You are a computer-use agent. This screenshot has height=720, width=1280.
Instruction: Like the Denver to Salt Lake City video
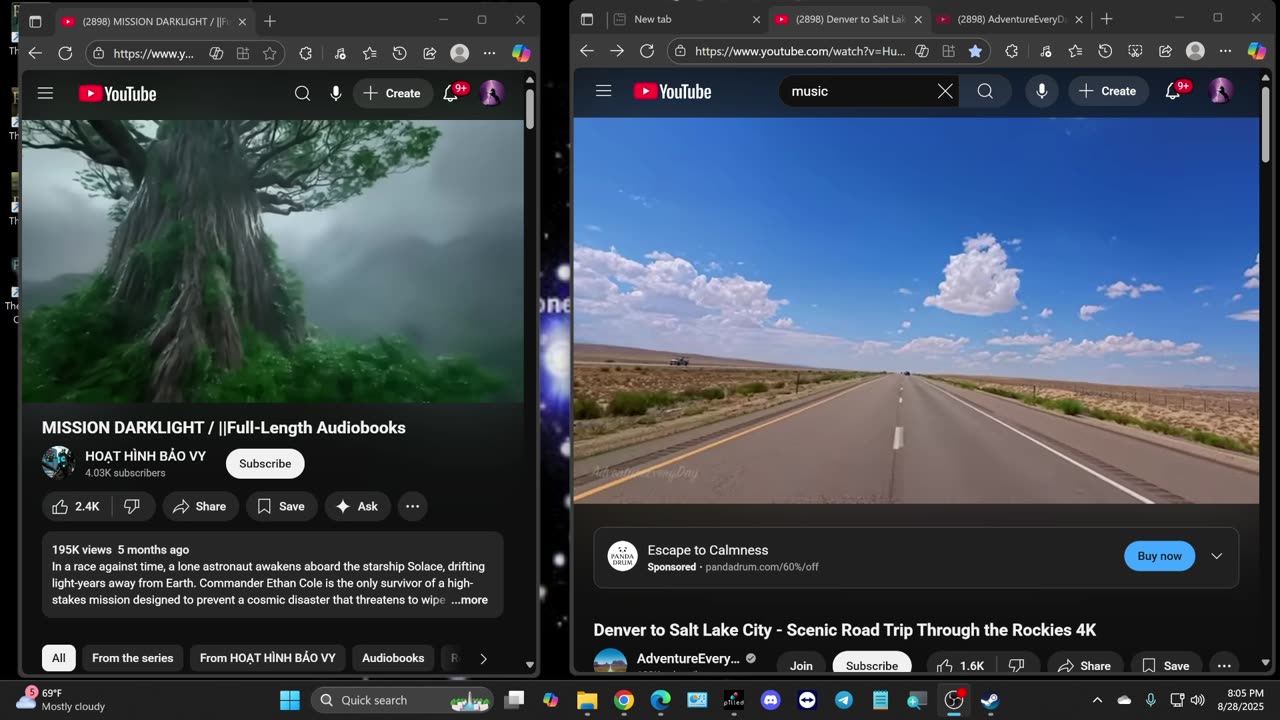tap(960, 666)
